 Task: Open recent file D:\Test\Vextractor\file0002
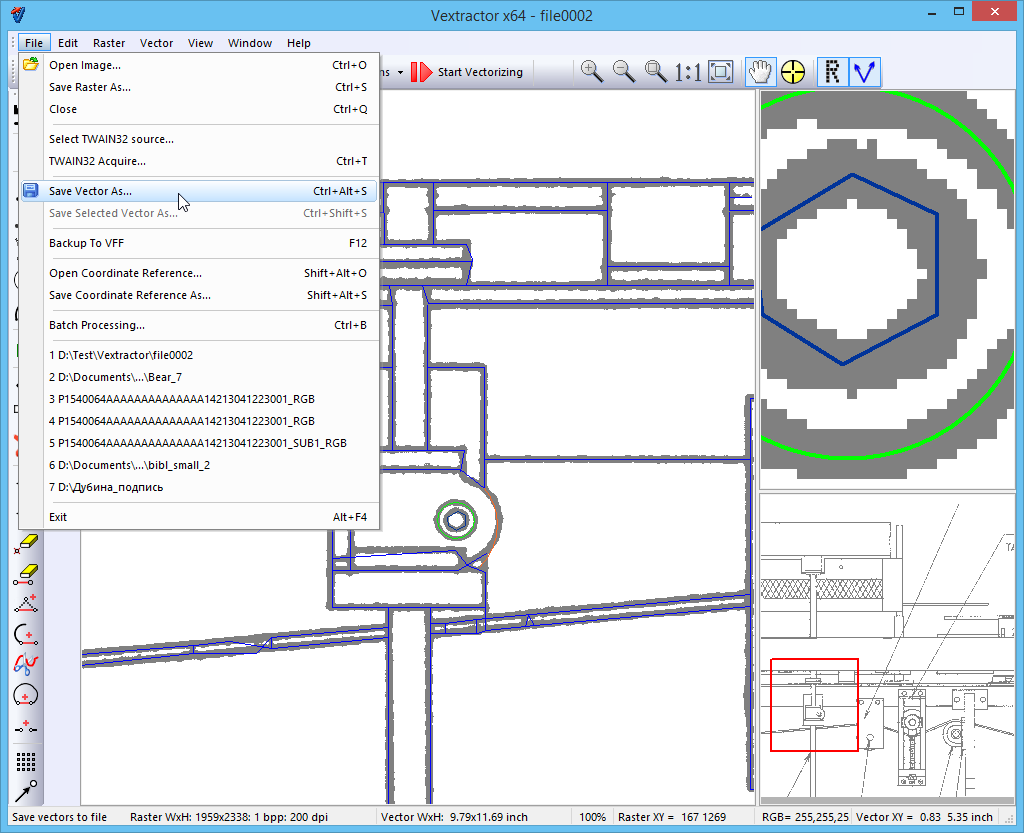coord(121,355)
